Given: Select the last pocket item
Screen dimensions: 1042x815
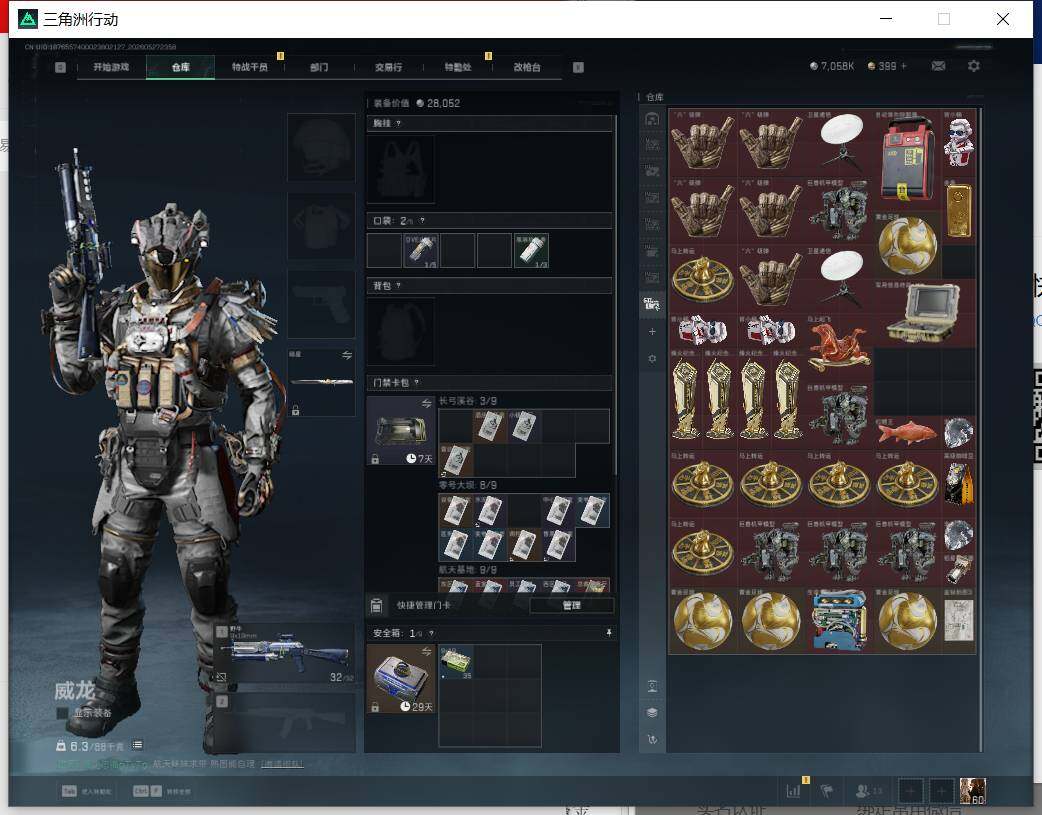Looking at the screenshot, I should pyautogui.click(x=531, y=251).
